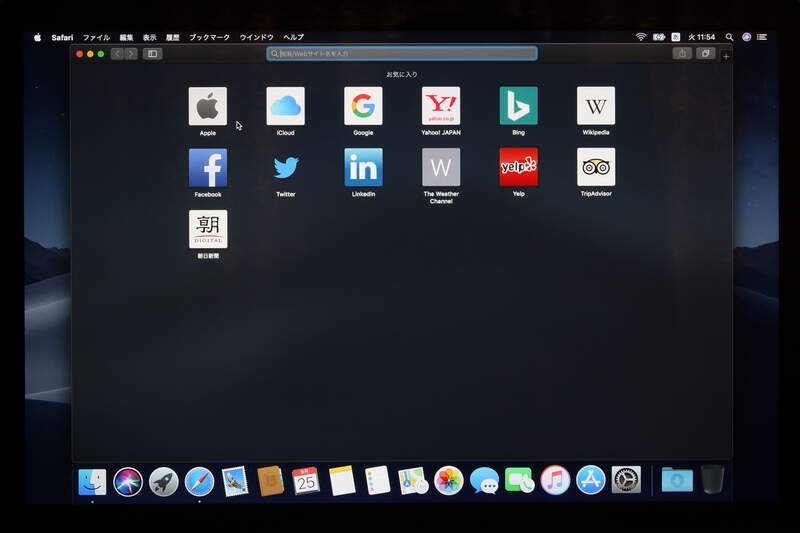This screenshot has width=800, height=533.
Task: Click the Share toolbar button
Action: [682, 53]
